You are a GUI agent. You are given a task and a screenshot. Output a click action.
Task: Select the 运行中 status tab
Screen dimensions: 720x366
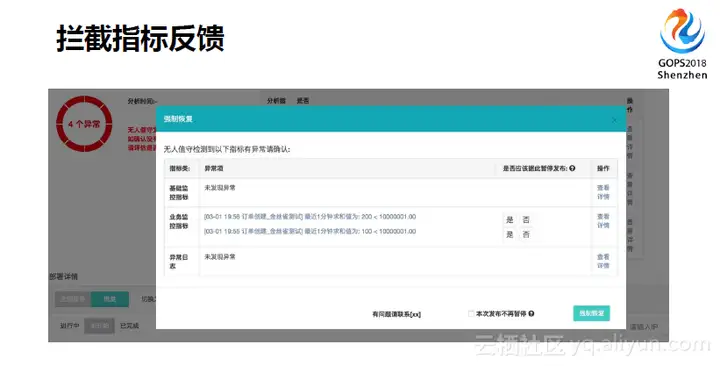click(x=70, y=326)
